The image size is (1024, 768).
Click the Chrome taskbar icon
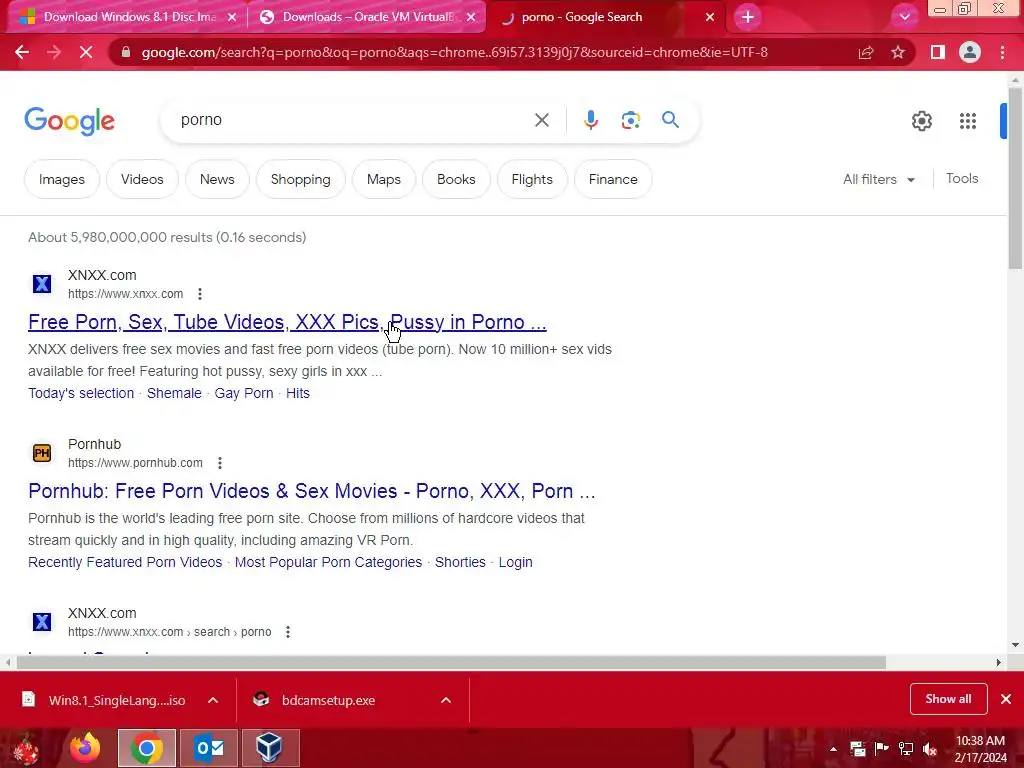(147, 748)
